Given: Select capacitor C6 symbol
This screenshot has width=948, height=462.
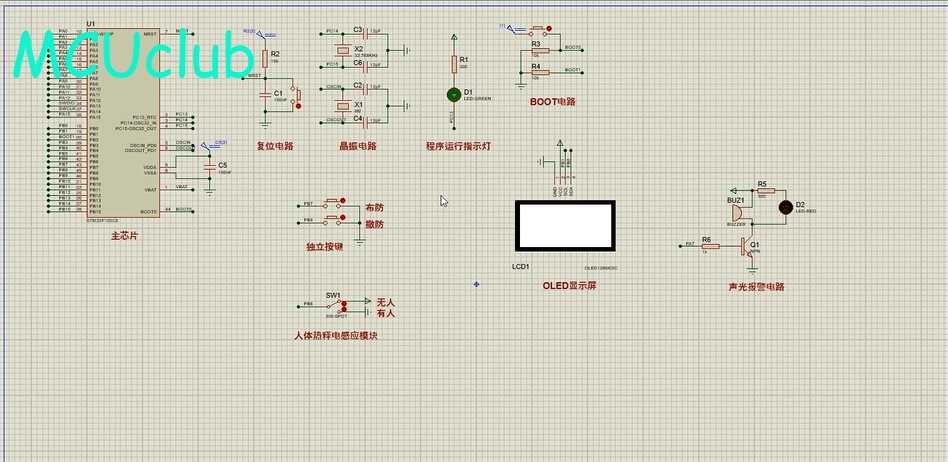Looking at the screenshot, I should (x=365, y=66).
